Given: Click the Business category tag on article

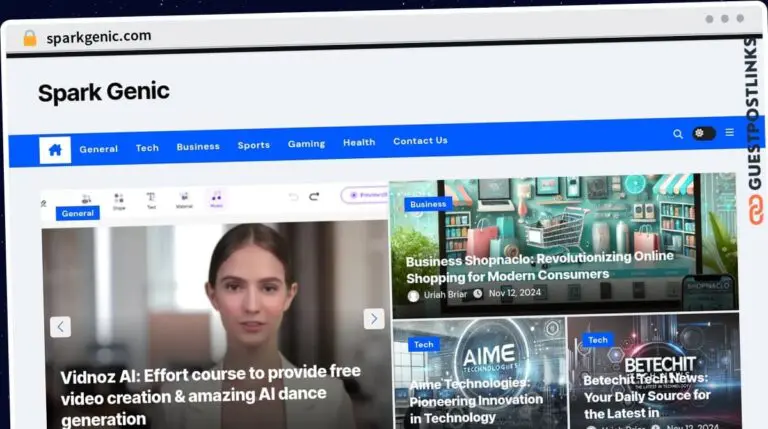Looking at the screenshot, I should click(x=428, y=204).
